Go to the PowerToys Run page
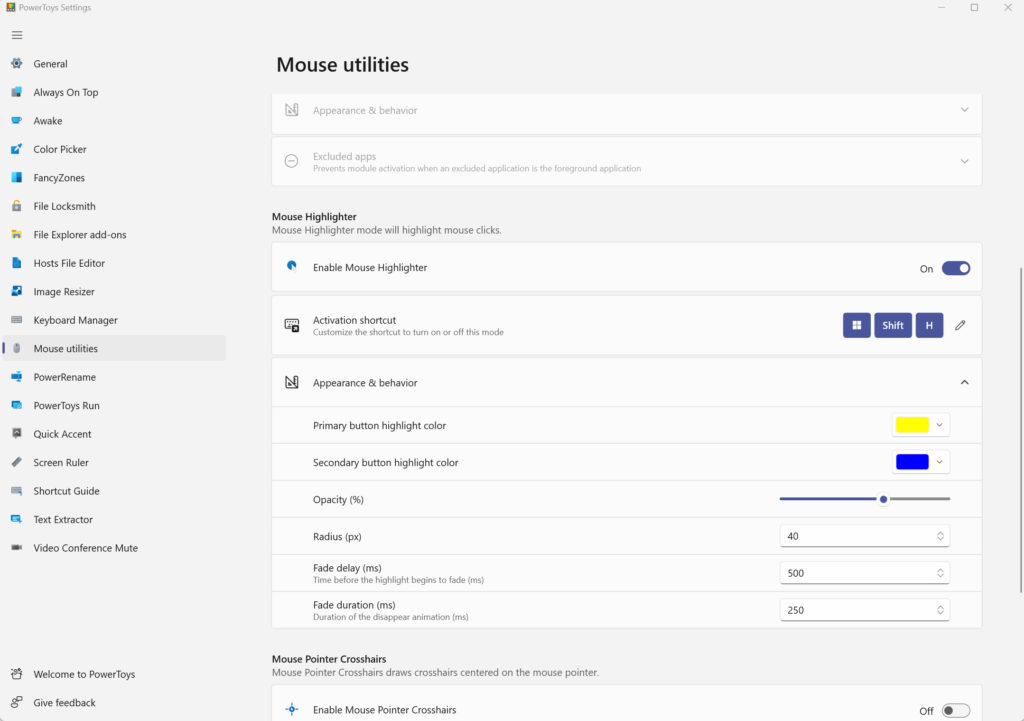Viewport: 1024px width, 721px height. 66,406
